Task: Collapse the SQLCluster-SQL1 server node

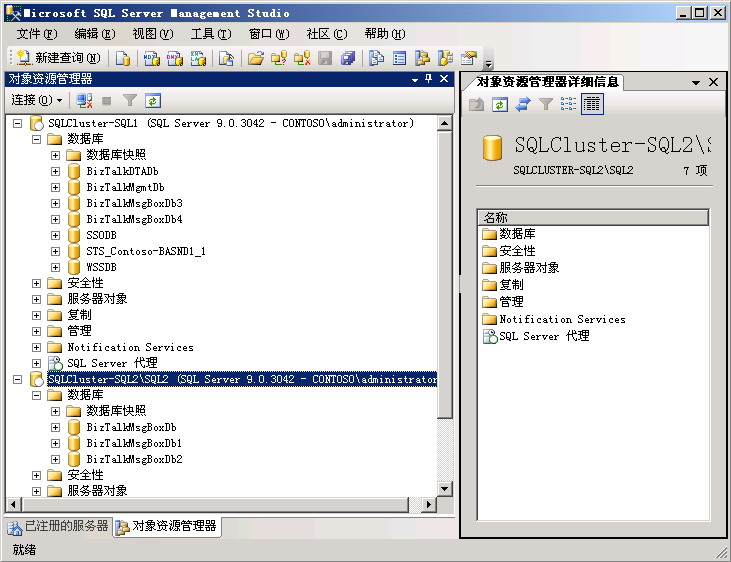Action: (17, 124)
